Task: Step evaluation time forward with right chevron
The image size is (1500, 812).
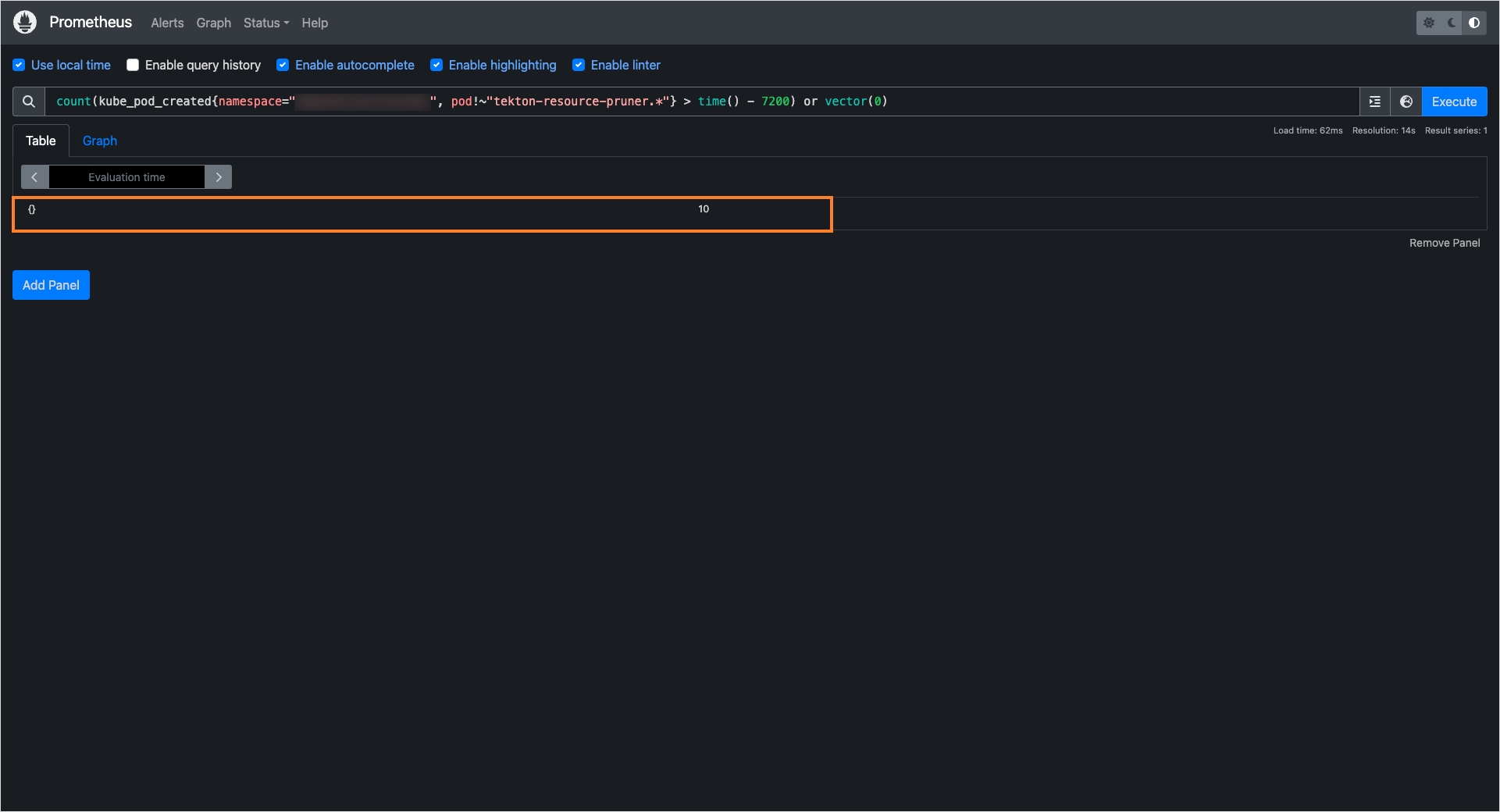Action: coord(219,177)
